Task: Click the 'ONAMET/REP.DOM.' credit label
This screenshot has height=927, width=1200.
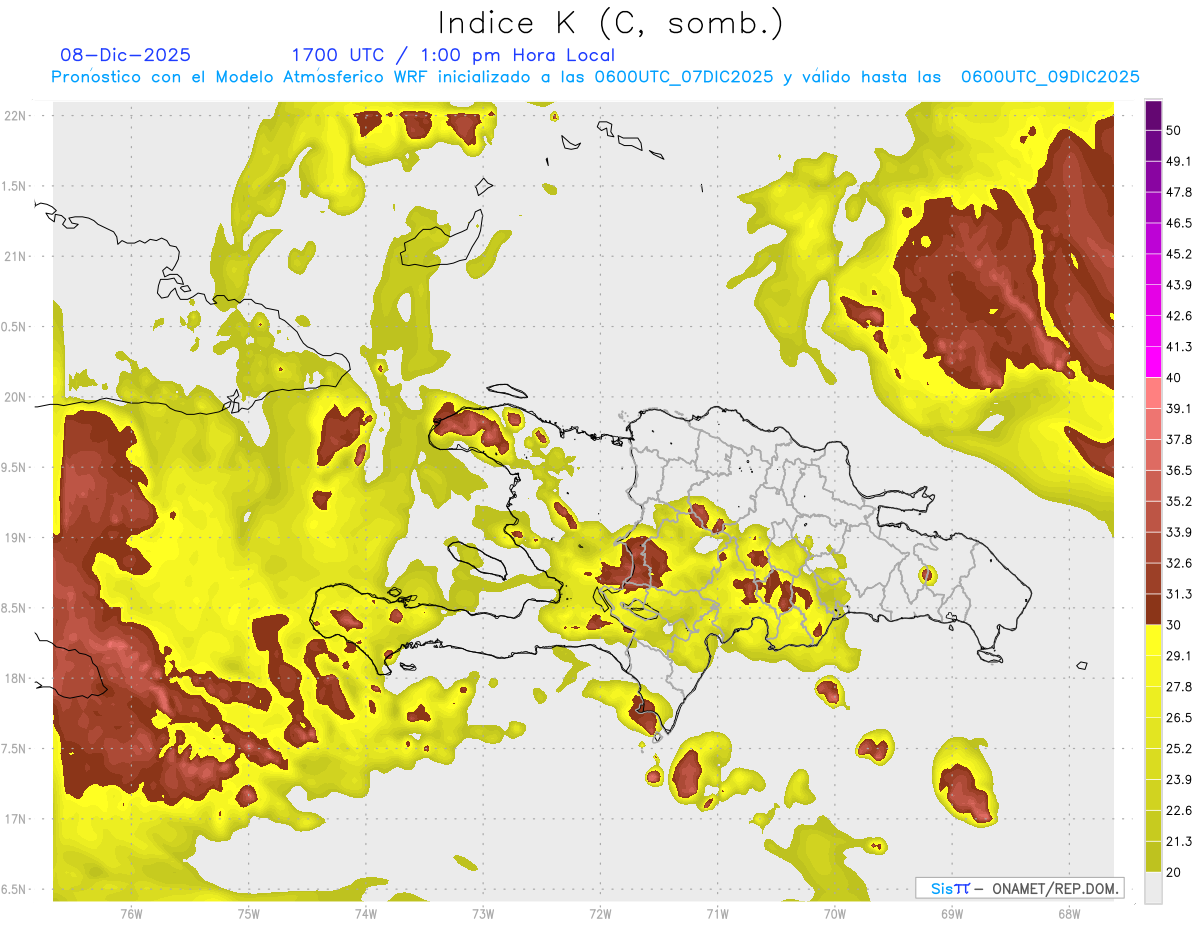Action: click(x=1056, y=888)
